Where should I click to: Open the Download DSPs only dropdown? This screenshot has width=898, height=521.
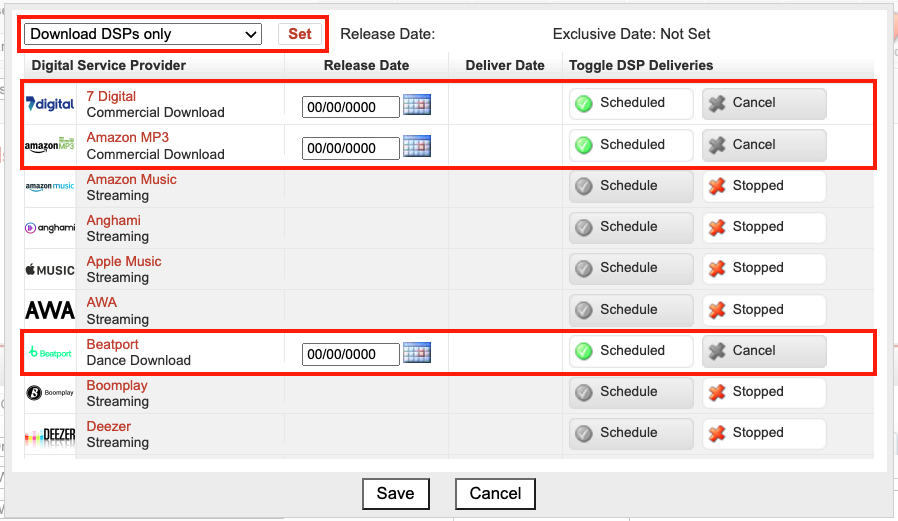(145, 34)
